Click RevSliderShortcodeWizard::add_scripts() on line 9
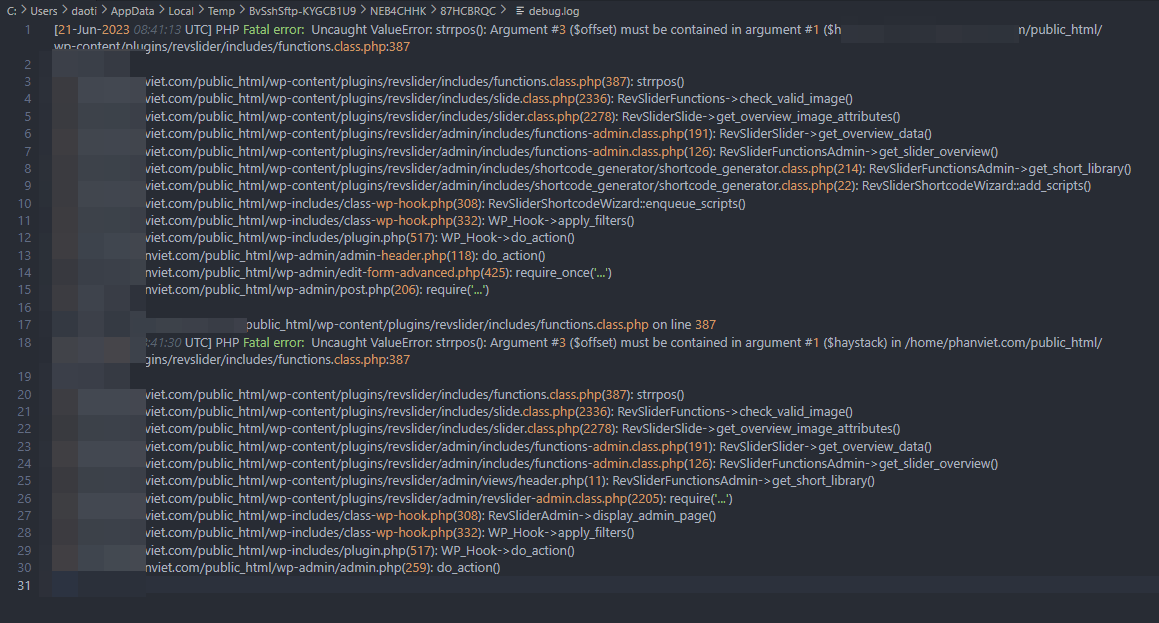 click(x=976, y=186)
